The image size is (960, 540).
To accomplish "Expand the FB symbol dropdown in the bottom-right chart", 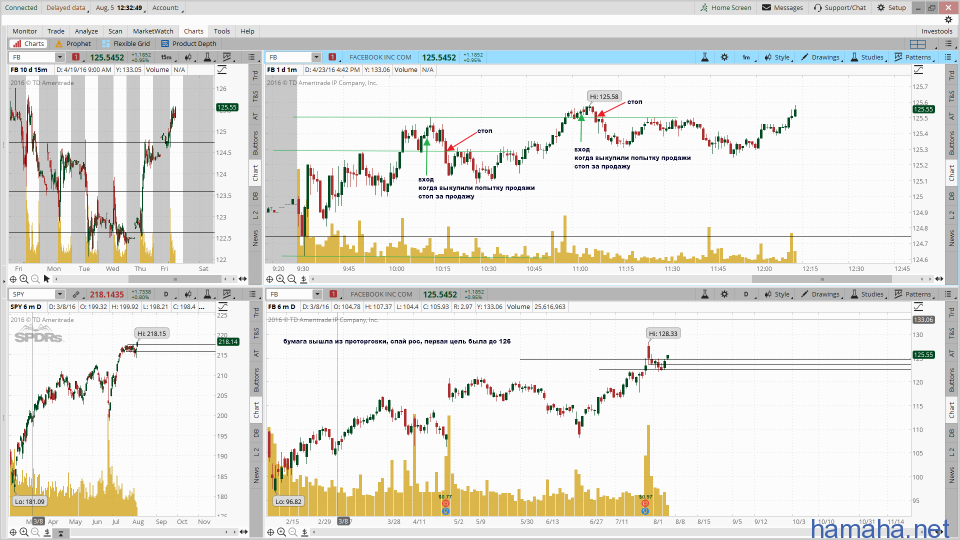I will pyautogui.click(x=317, y=294).
